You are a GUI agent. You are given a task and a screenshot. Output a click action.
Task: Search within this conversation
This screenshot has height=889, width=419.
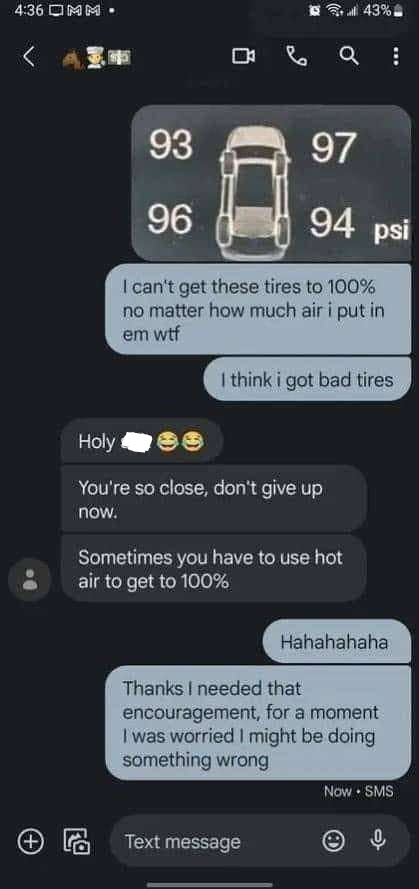click(x=349, y=56)
